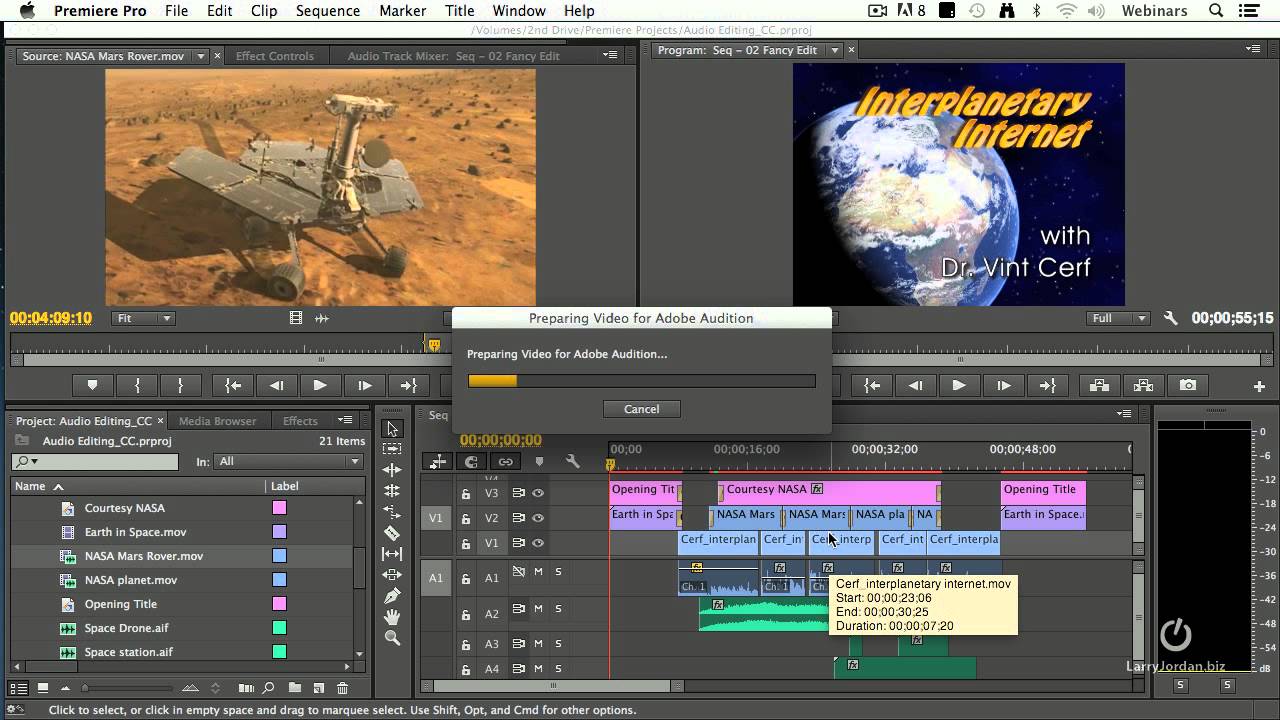This screenshot has height=720, width=1280.
Task: Toggle V2 track output eye
Action: (x=538, y=518)
